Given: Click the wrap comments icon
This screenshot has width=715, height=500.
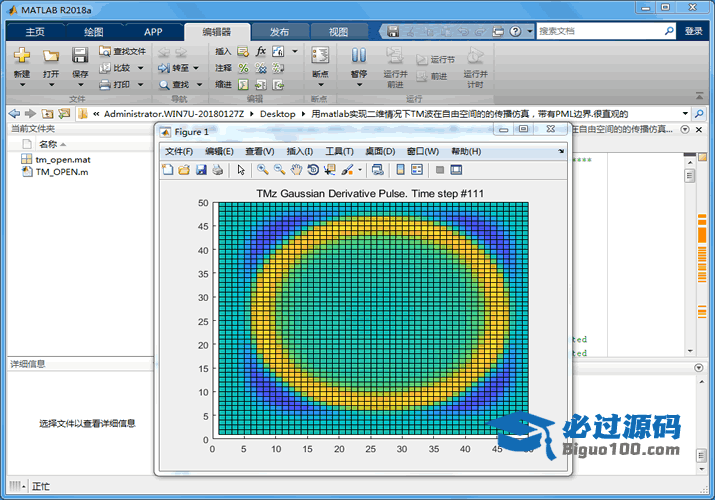Looking at the screenshot, I should click(x=278, y=68).
